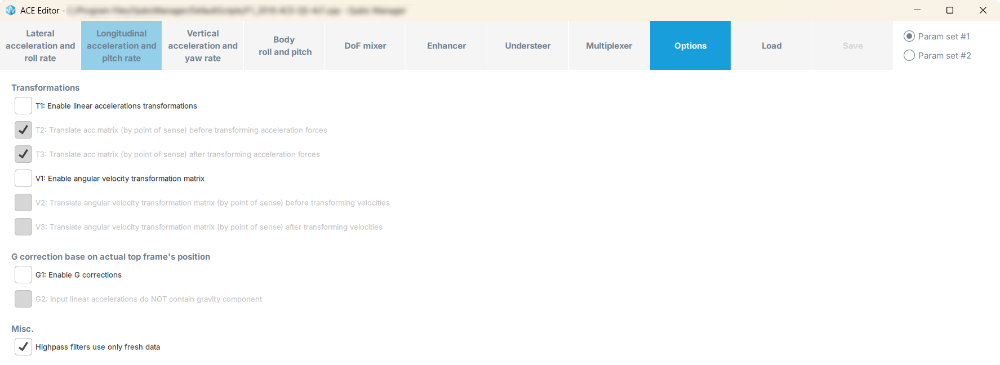The width and height of the screenshot is (1000, 365).
Task: Toggle V2 translate angular velocity before transforming
Action: 23,203
